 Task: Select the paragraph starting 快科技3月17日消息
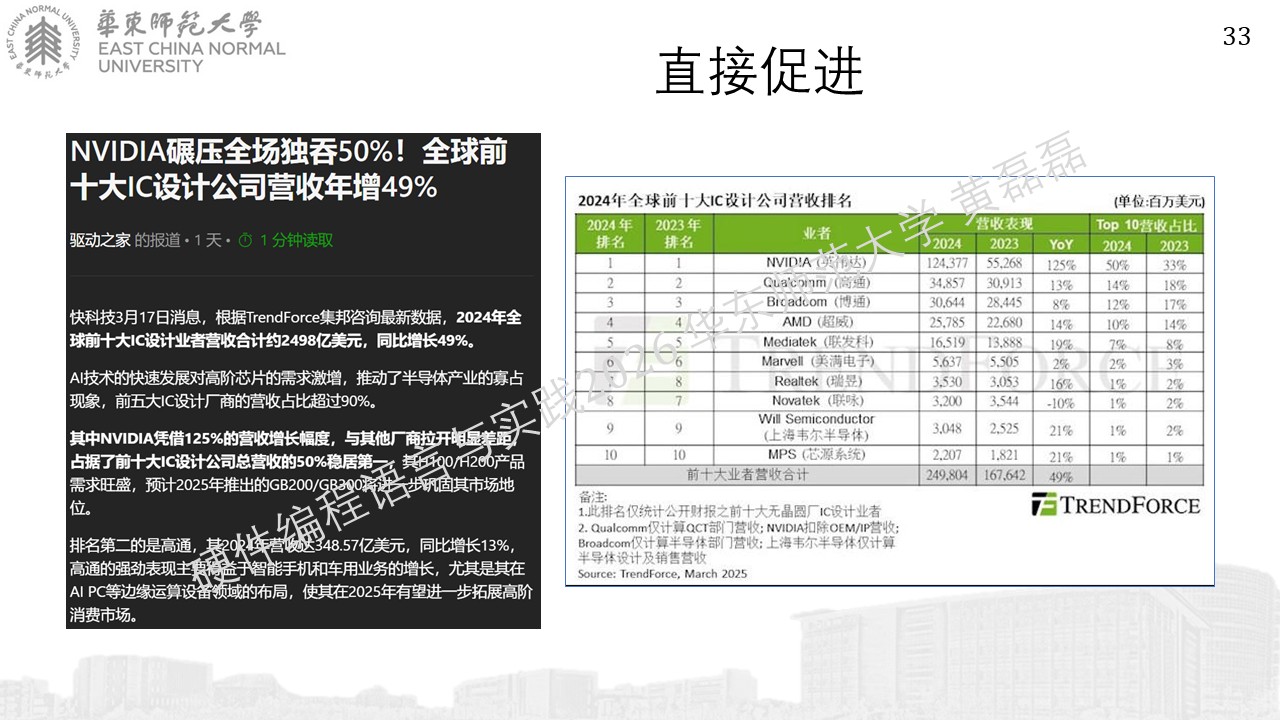point(296,329)
